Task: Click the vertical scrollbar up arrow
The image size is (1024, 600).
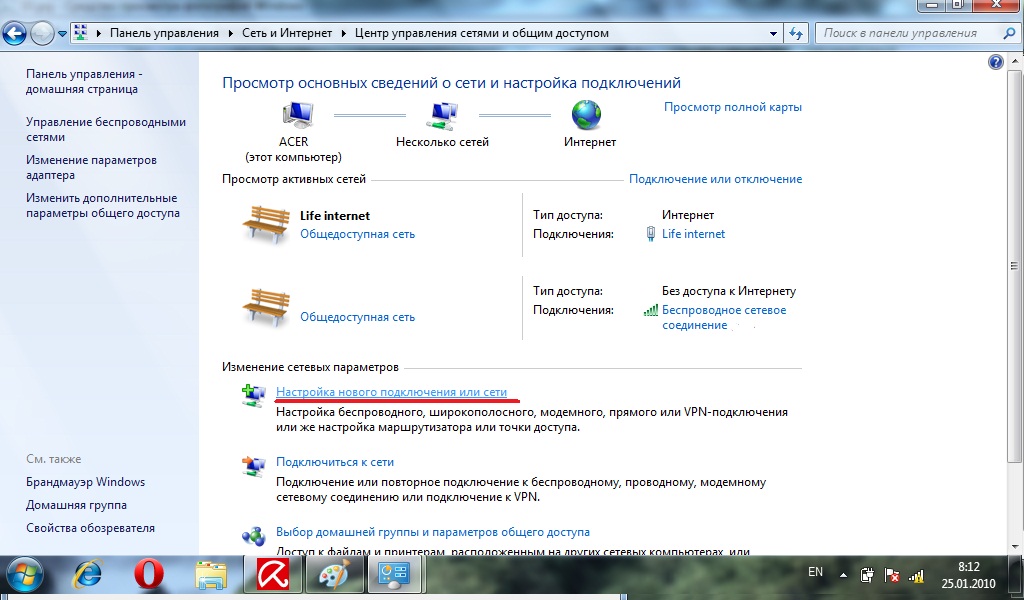Action: (1015, 61)
